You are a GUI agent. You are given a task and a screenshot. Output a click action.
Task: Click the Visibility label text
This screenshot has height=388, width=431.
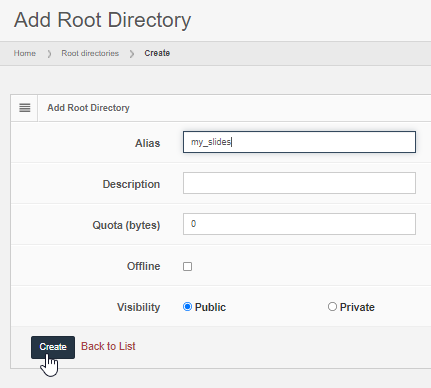[138, 307]
